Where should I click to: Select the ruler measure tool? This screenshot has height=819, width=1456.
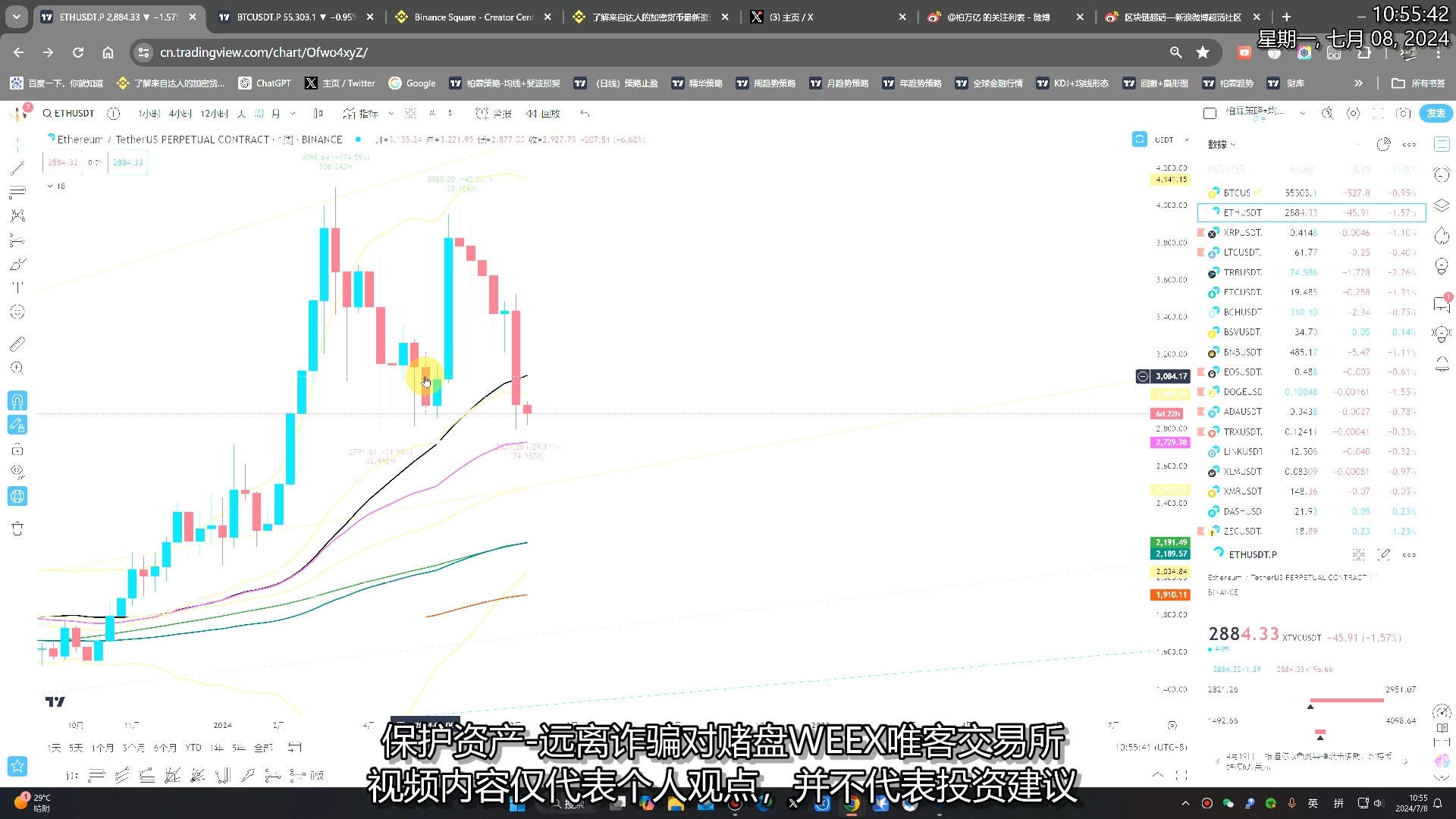pos(17,344)
